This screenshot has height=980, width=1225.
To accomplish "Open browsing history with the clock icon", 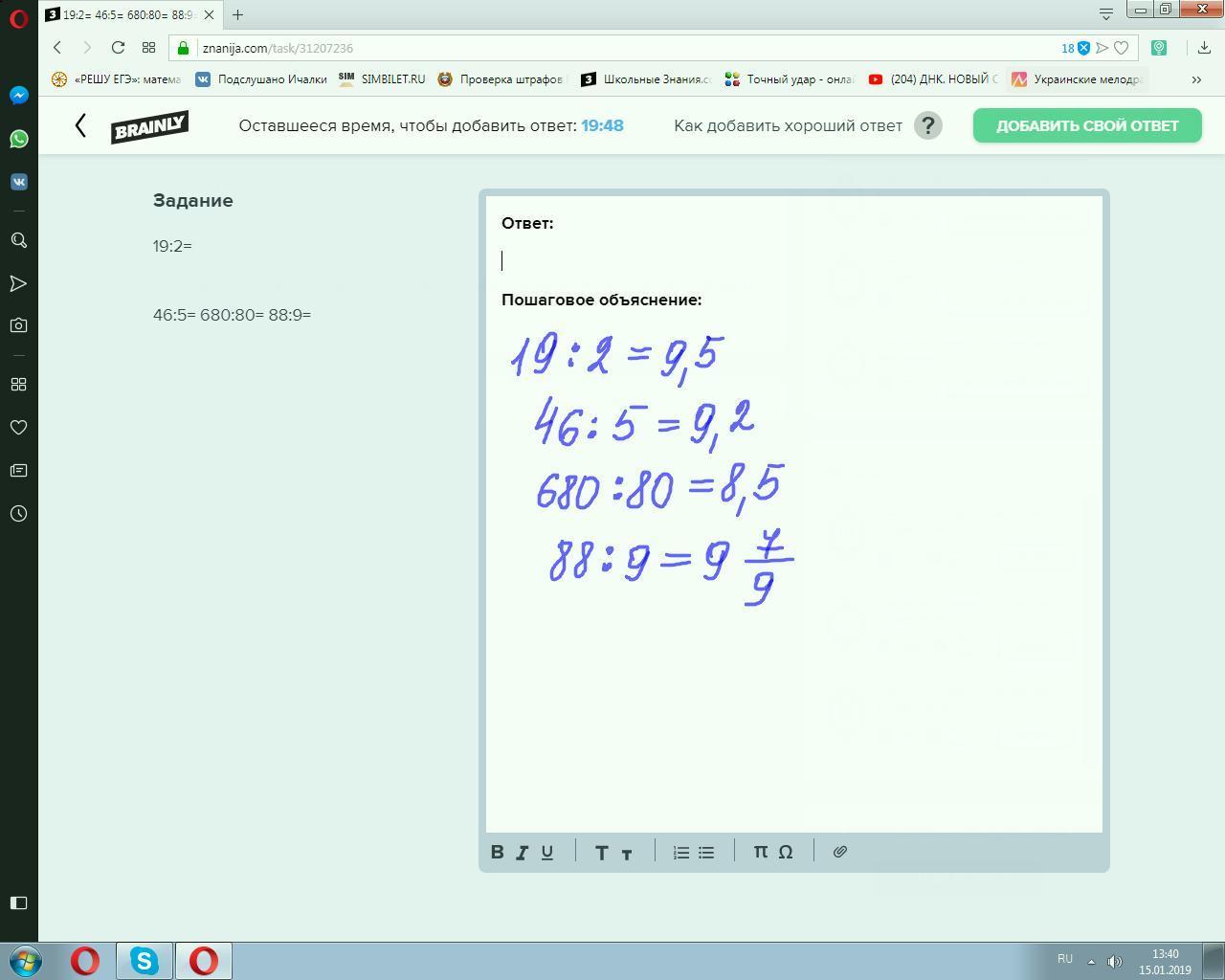I will tap(18, 514).
